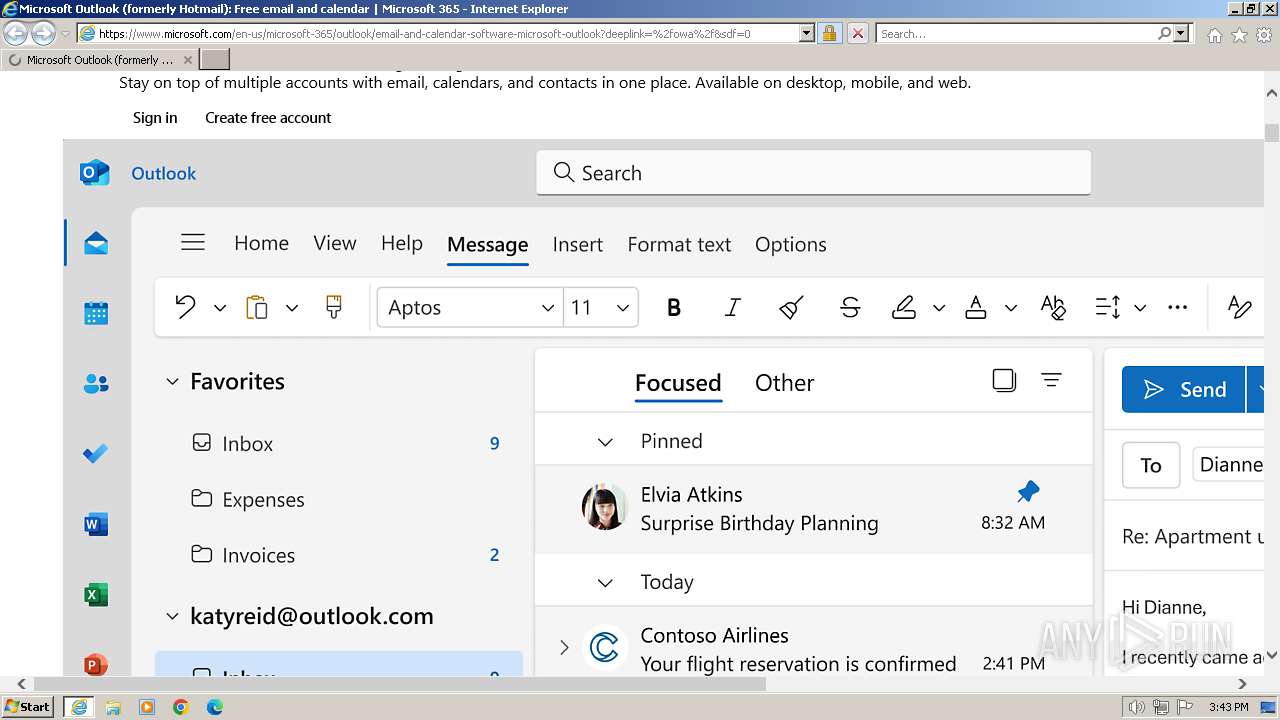
Task: Apply font color with the A icon
Action: pyautogui.click(x=976, y=307)
